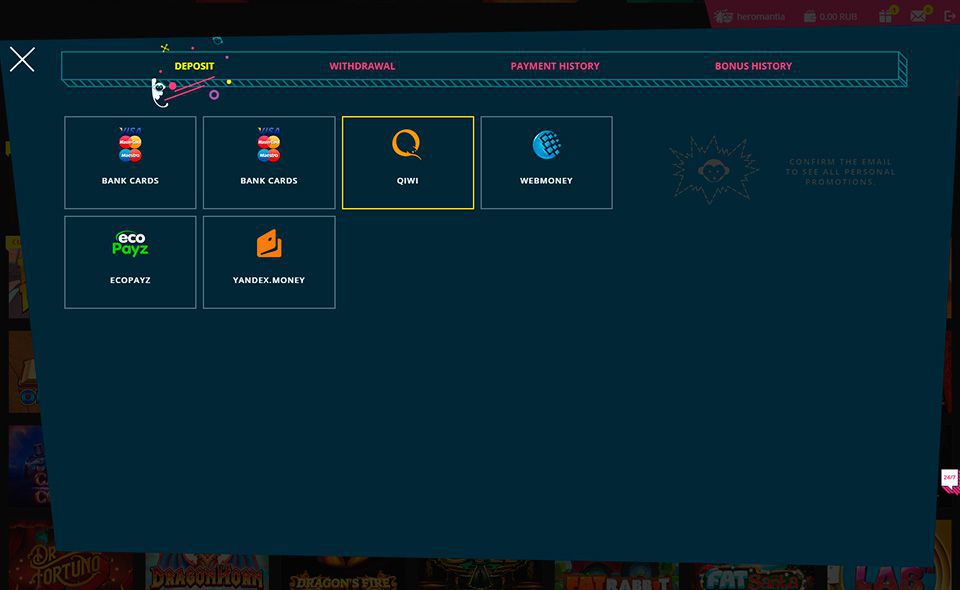The image size is (960, 590).
Task: Open the mail envelope icon in header
Action: tap(920, 15)
